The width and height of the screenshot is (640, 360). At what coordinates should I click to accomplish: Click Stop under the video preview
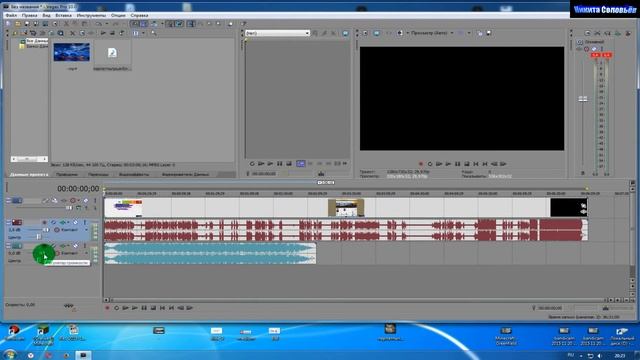(467, 164)
